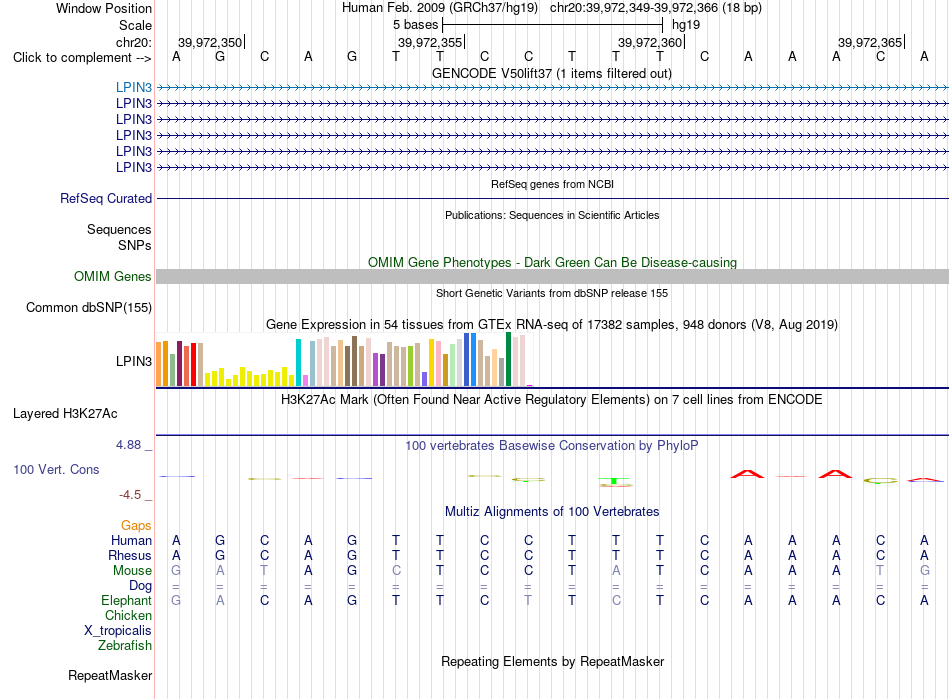The width and height of the screenshot is (950, 699).
Task: Click the light-blue LPIN3 transcript label
Action: point(133,88)
